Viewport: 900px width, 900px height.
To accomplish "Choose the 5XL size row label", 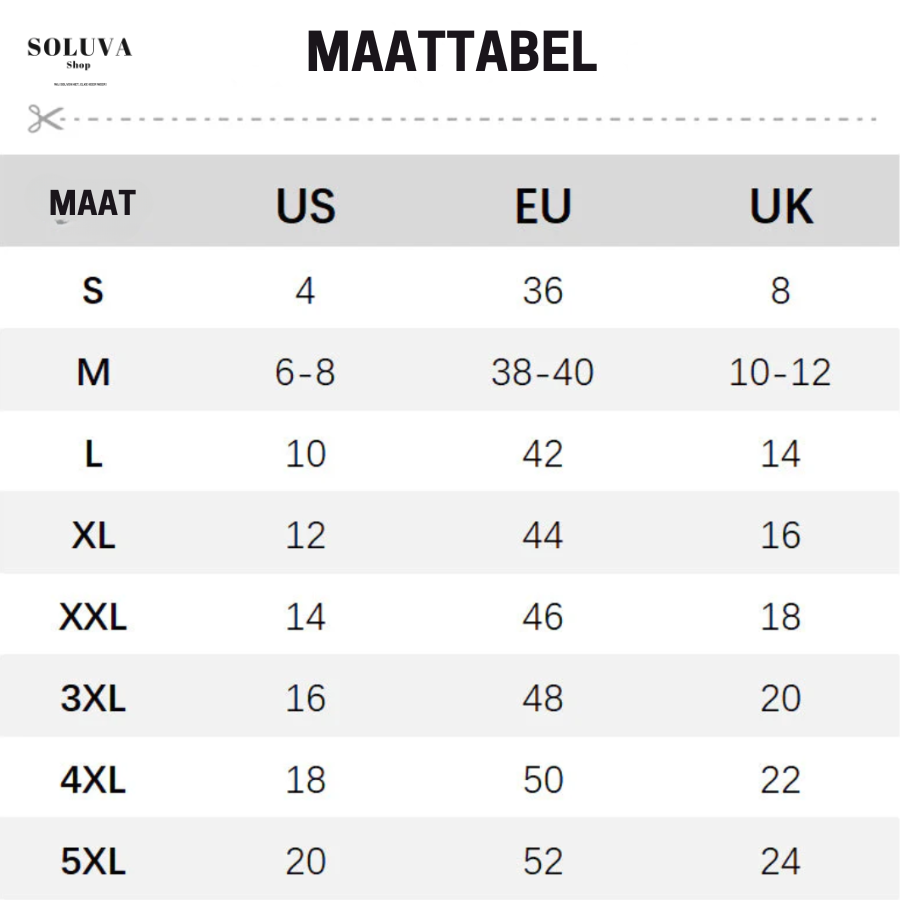I will pyautogui.click(x=93, y=861).
